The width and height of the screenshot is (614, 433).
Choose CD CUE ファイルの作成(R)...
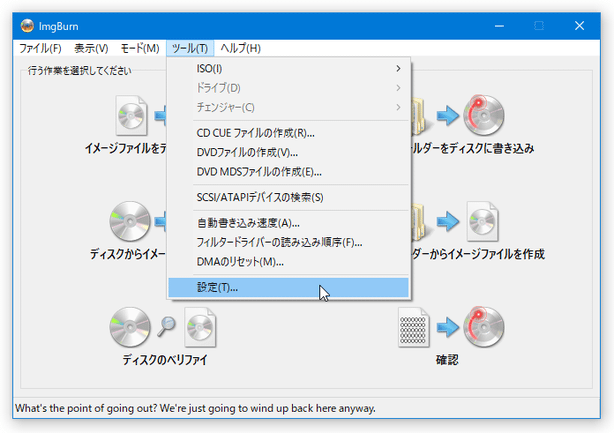[x=289, y=133]
